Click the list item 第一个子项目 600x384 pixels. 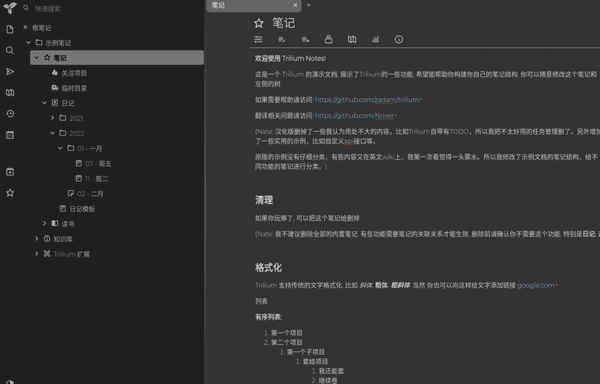point(306,352)
